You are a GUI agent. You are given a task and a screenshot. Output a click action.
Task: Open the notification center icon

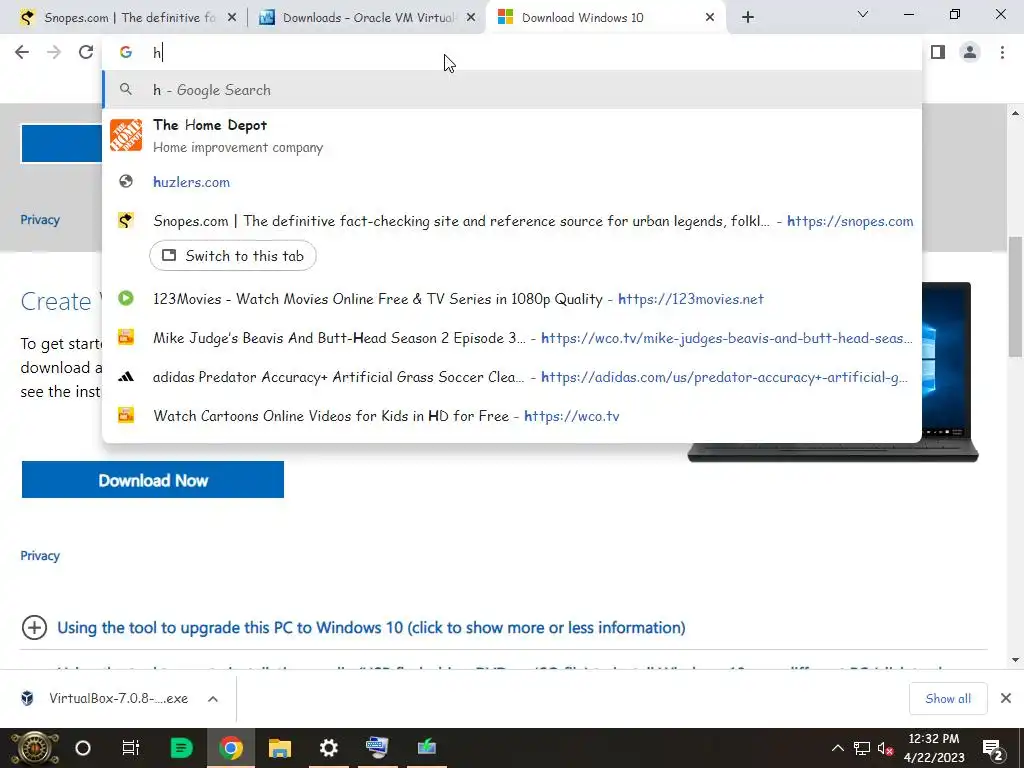(993, 749)
